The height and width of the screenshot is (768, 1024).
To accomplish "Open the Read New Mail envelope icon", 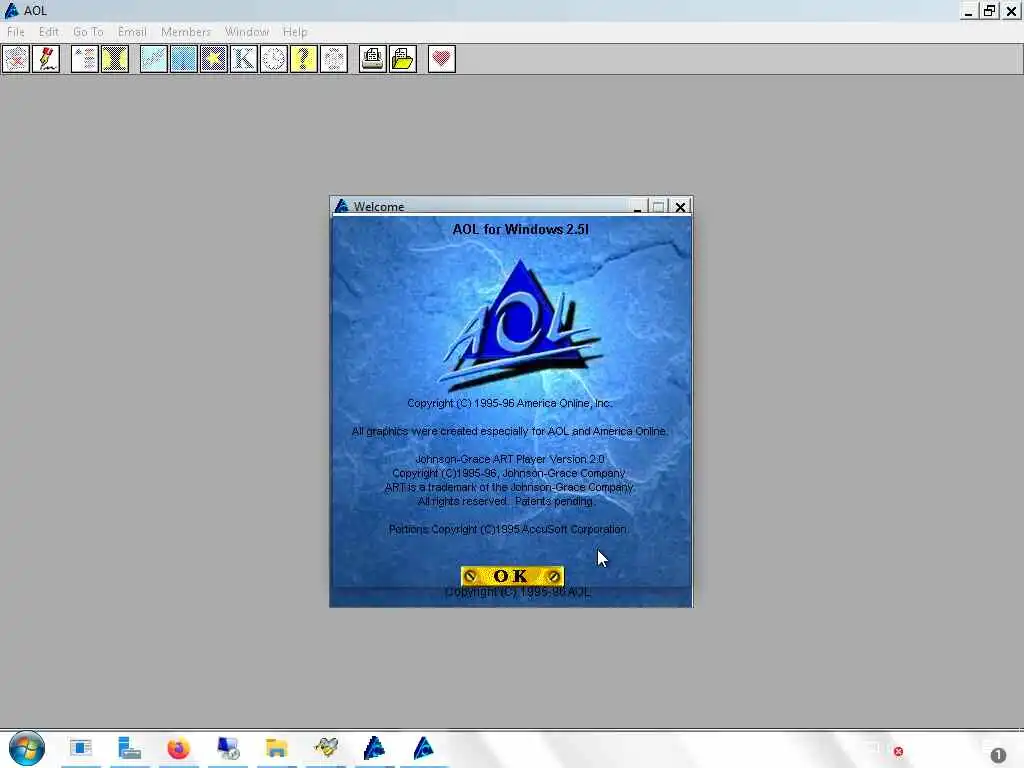I will (16, 59).
